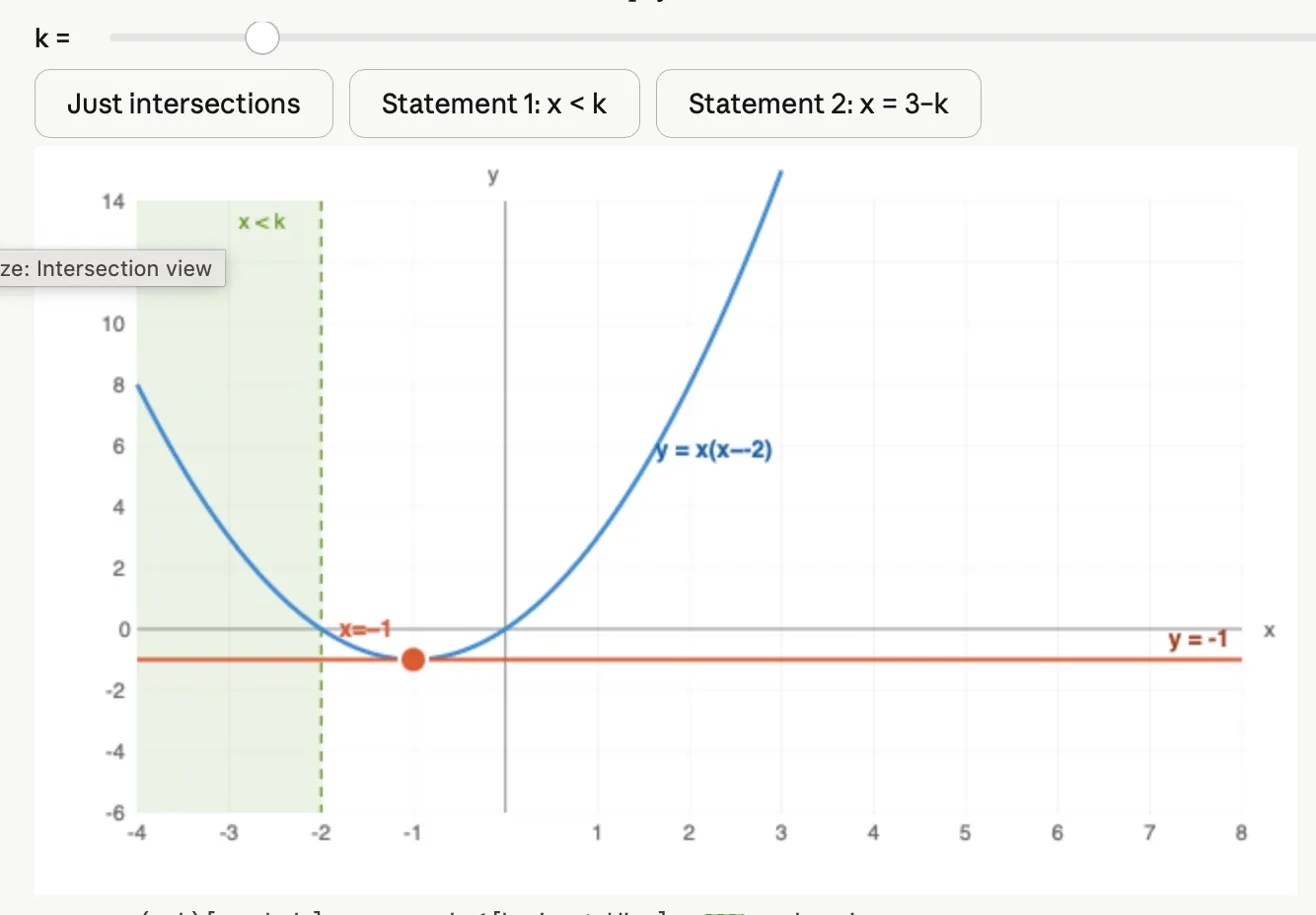Click the "Intersection view" tooltip
Viewport: 1316px width, 915px height.
pyautogui.click(x=110, y=268)
